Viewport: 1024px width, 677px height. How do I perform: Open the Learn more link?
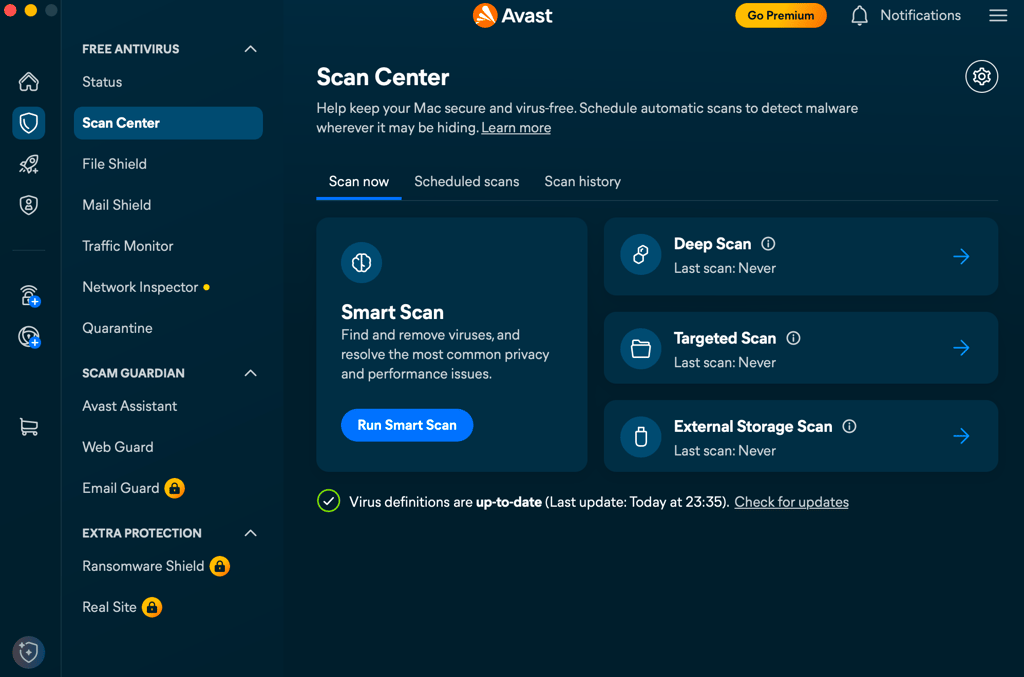(516, 128)
